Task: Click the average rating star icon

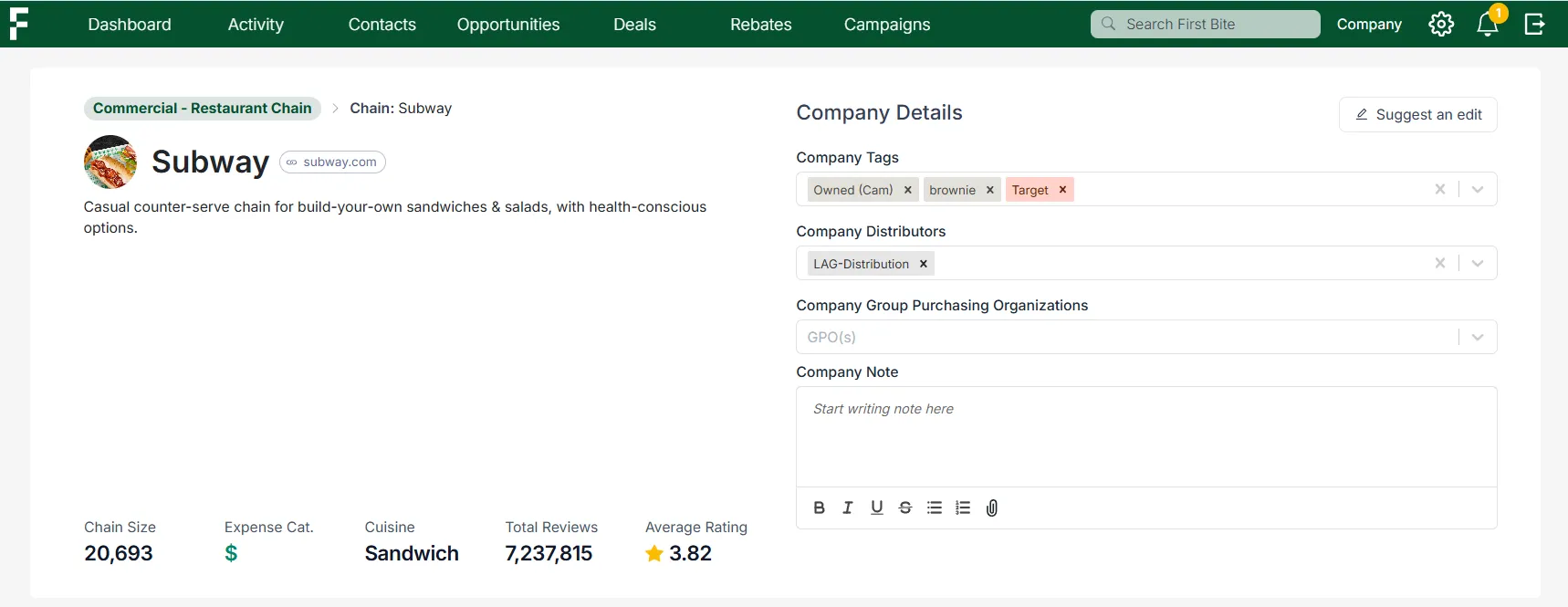Action: (x=654, y=553)
